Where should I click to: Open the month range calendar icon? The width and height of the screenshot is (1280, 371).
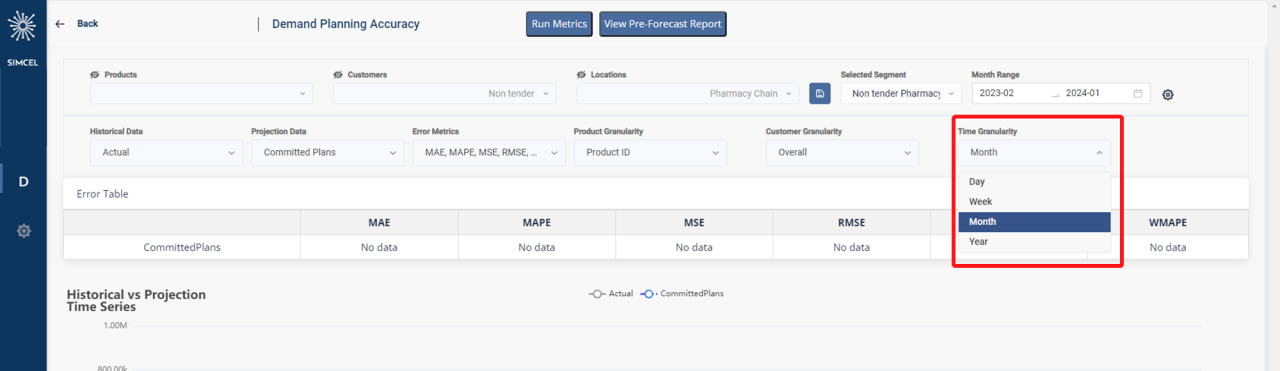1138,93
